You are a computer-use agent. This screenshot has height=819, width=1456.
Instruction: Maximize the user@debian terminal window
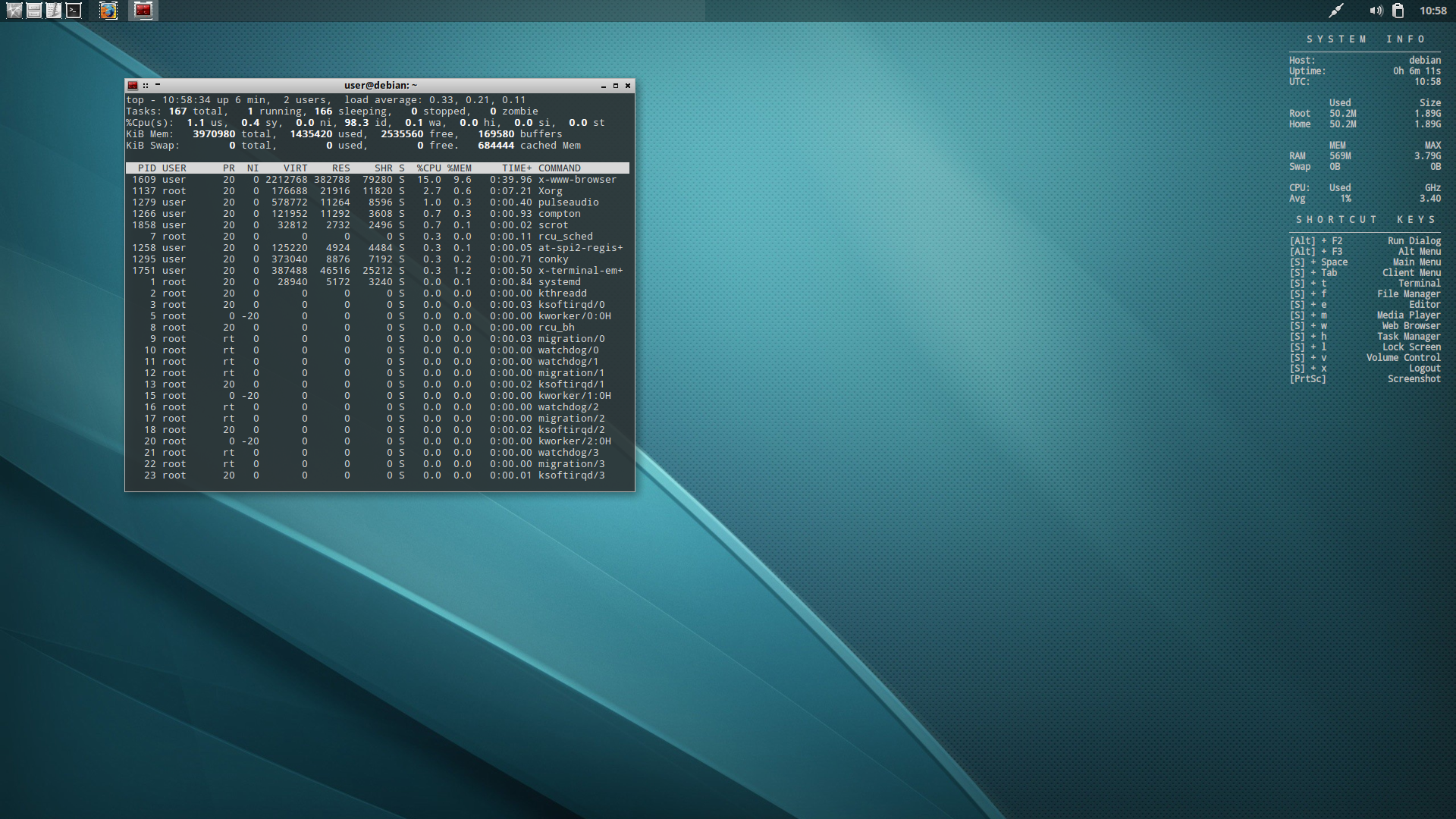pos(616,86)
